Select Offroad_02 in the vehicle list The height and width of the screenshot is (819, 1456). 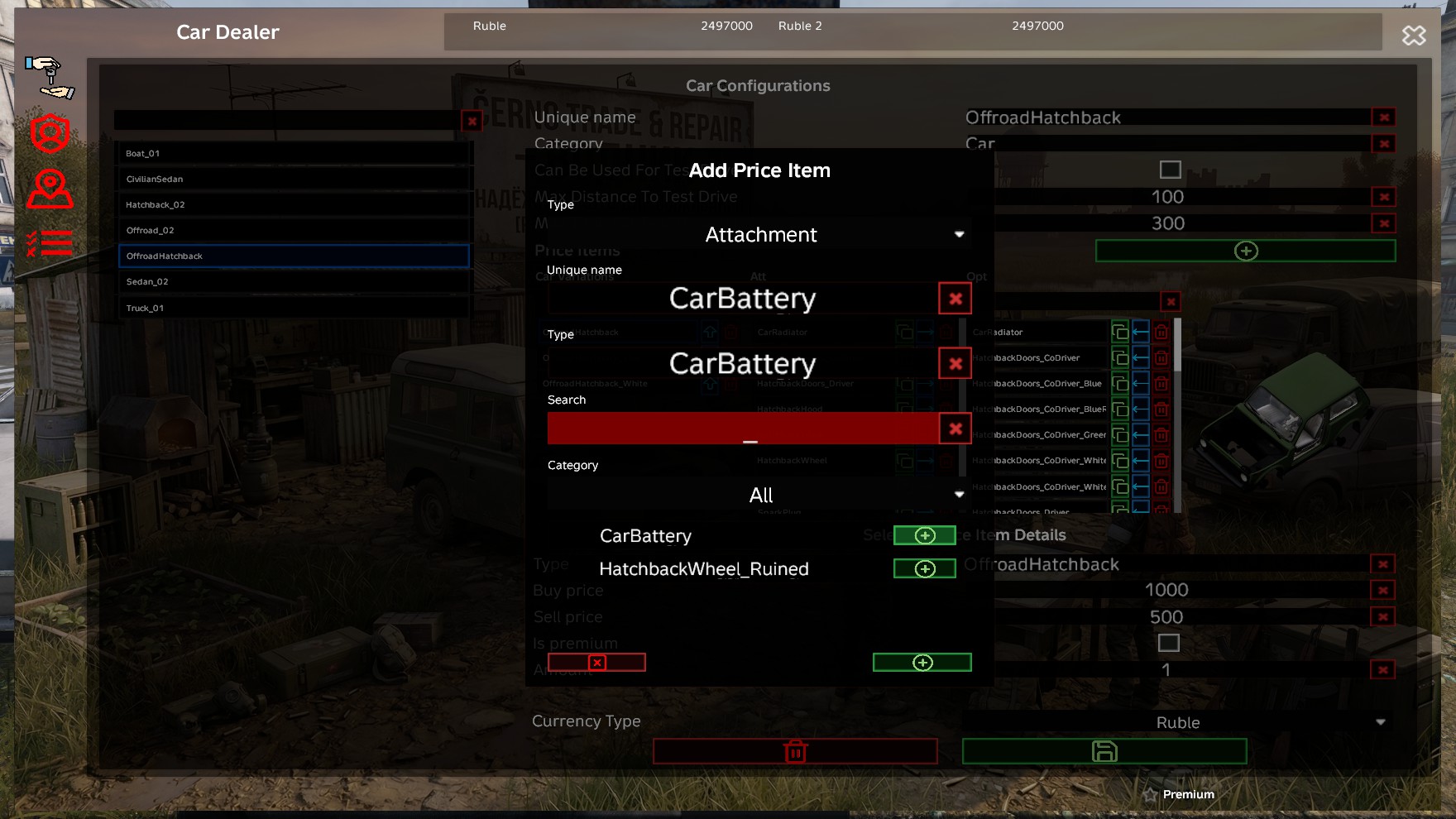pos(294,231)
